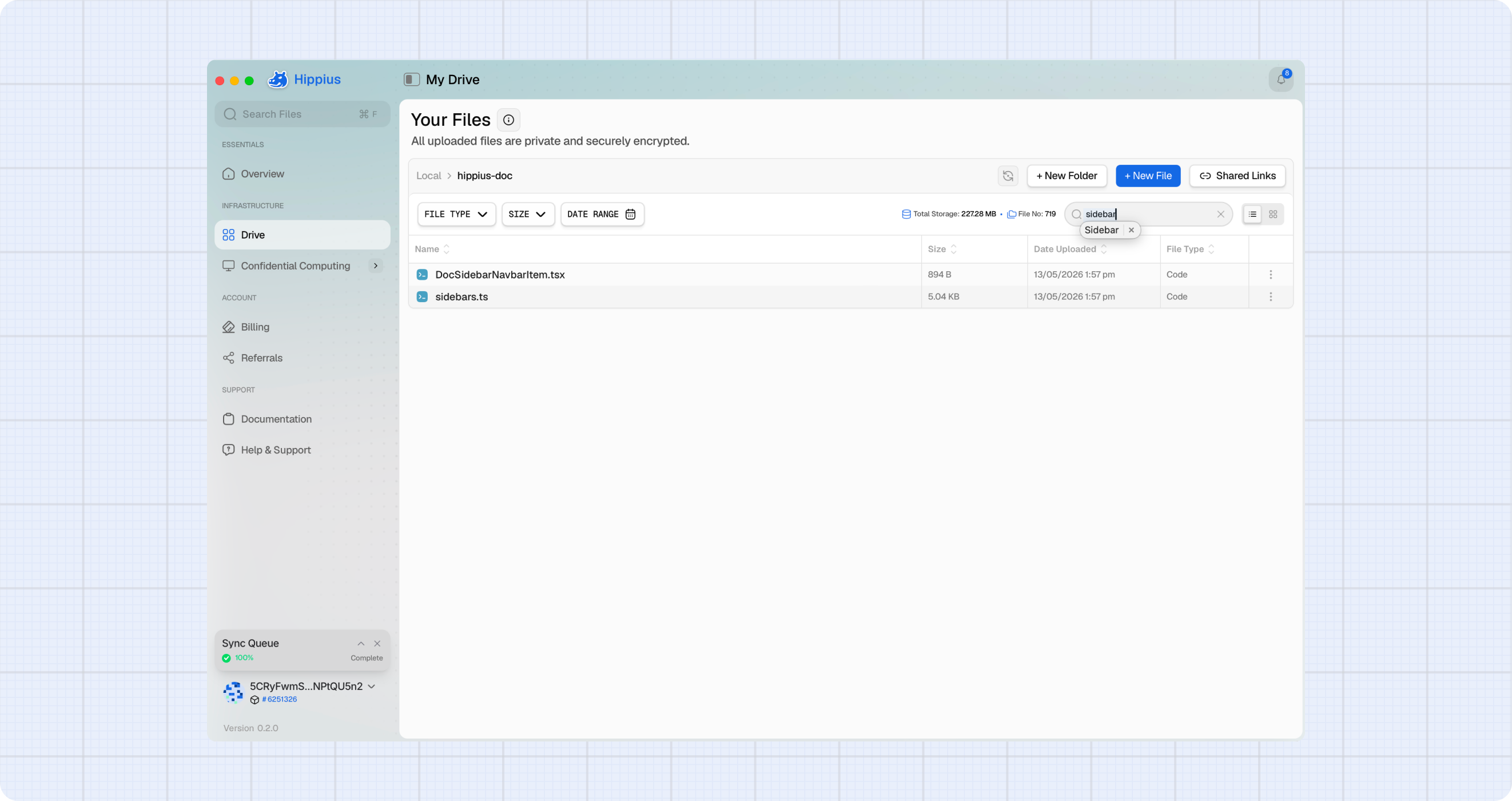This screenshot has height=801, width=1512.
Task: Open Shared Links
Action: coord(1238,176)
